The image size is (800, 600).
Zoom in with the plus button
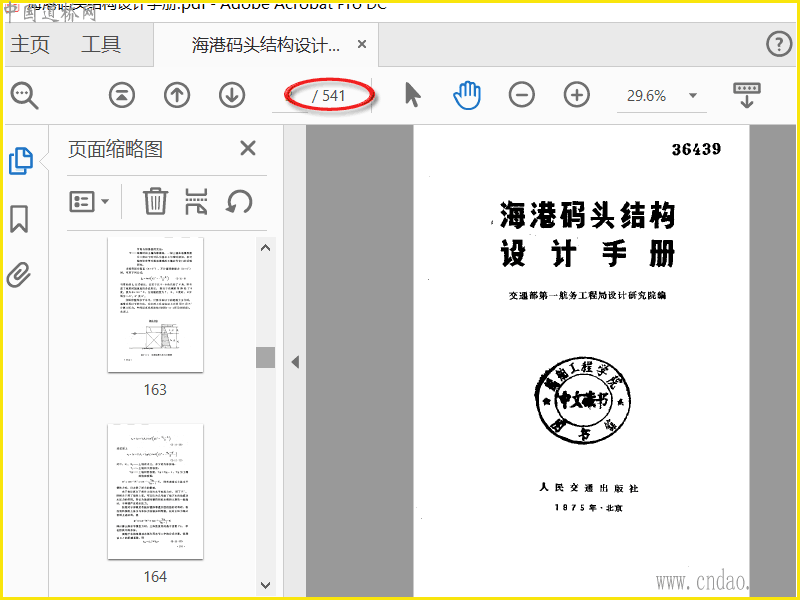577,95
